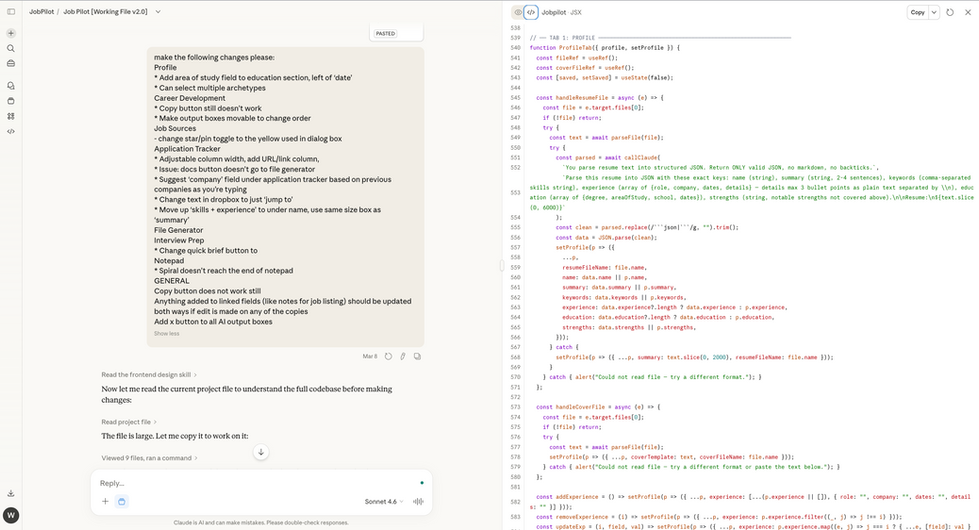
Task: Collapse message with 'Show less'
Action: pyautogui.click(x=166, y=333)
